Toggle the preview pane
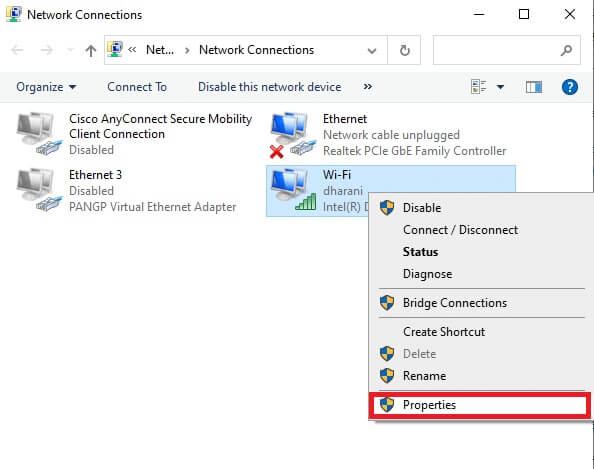 click(x=534, y=87)
